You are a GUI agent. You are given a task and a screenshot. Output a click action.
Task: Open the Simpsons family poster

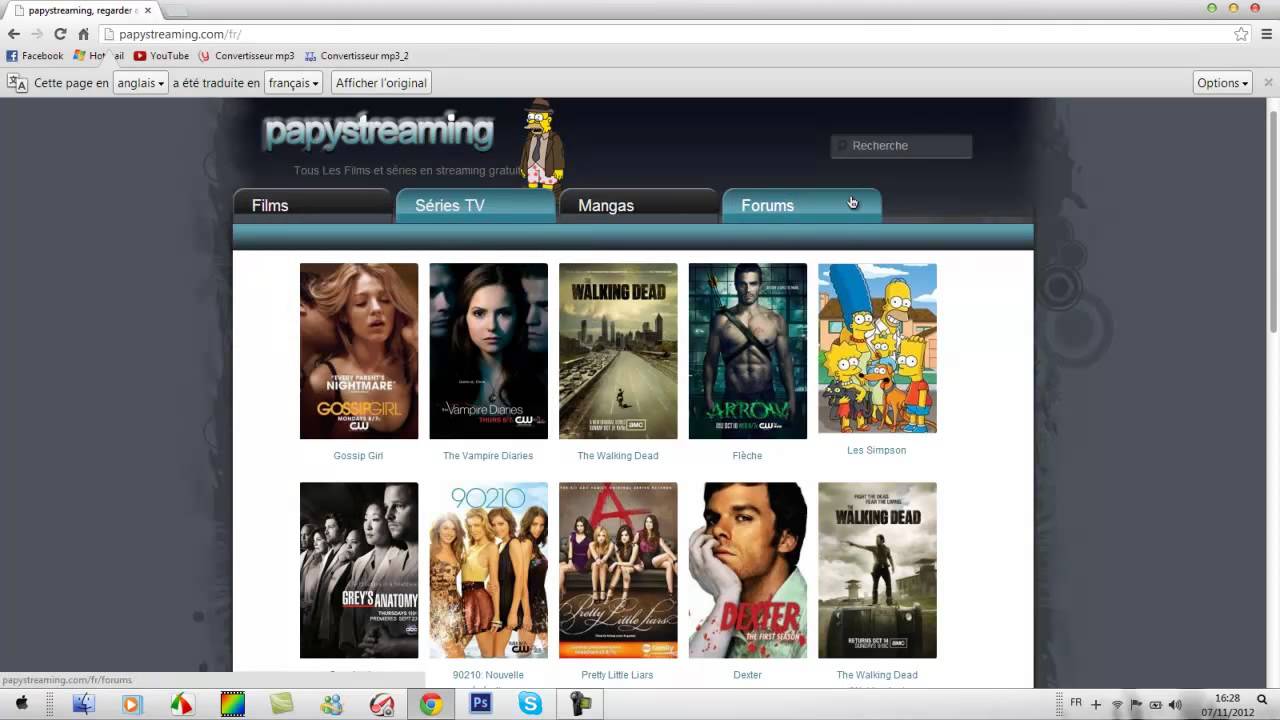tap(877, 348)
